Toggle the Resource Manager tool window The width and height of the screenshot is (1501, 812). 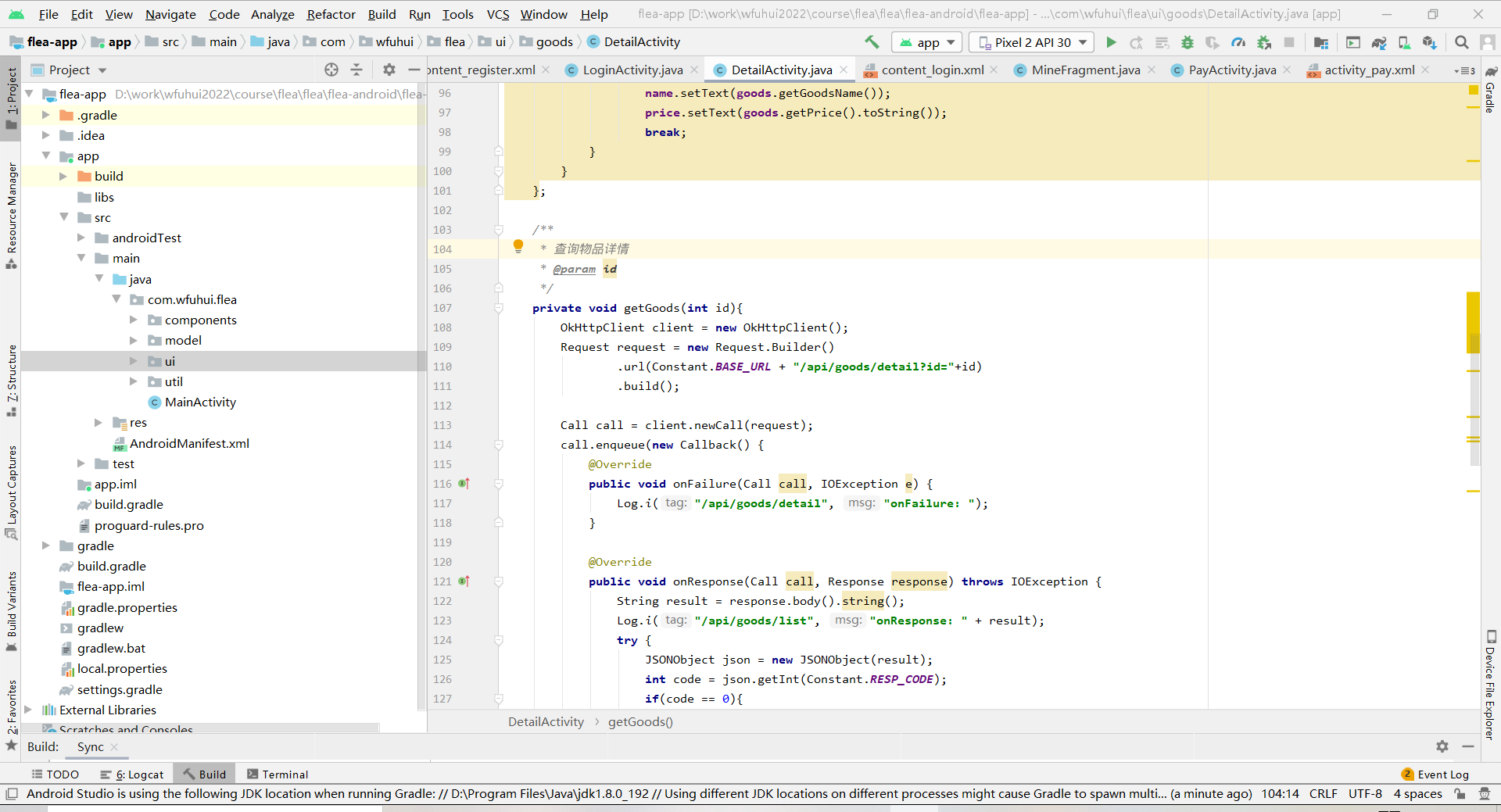click(11, 215)
